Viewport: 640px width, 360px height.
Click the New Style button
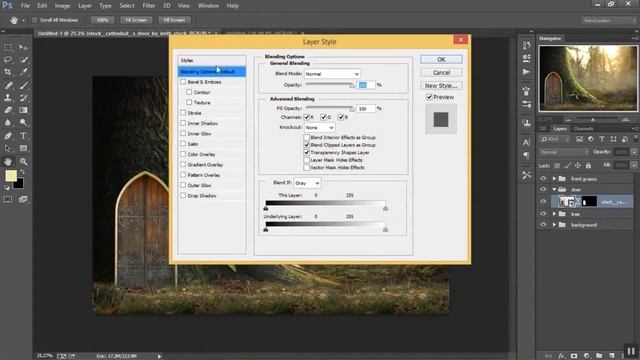coord(441,85)
